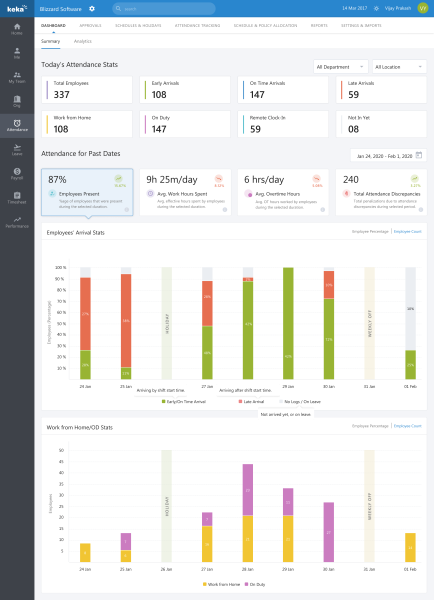The image size is (434, 600).
Task: Open the Jan 24 - Feb 1 date range picker
Action: coord(388,156)
